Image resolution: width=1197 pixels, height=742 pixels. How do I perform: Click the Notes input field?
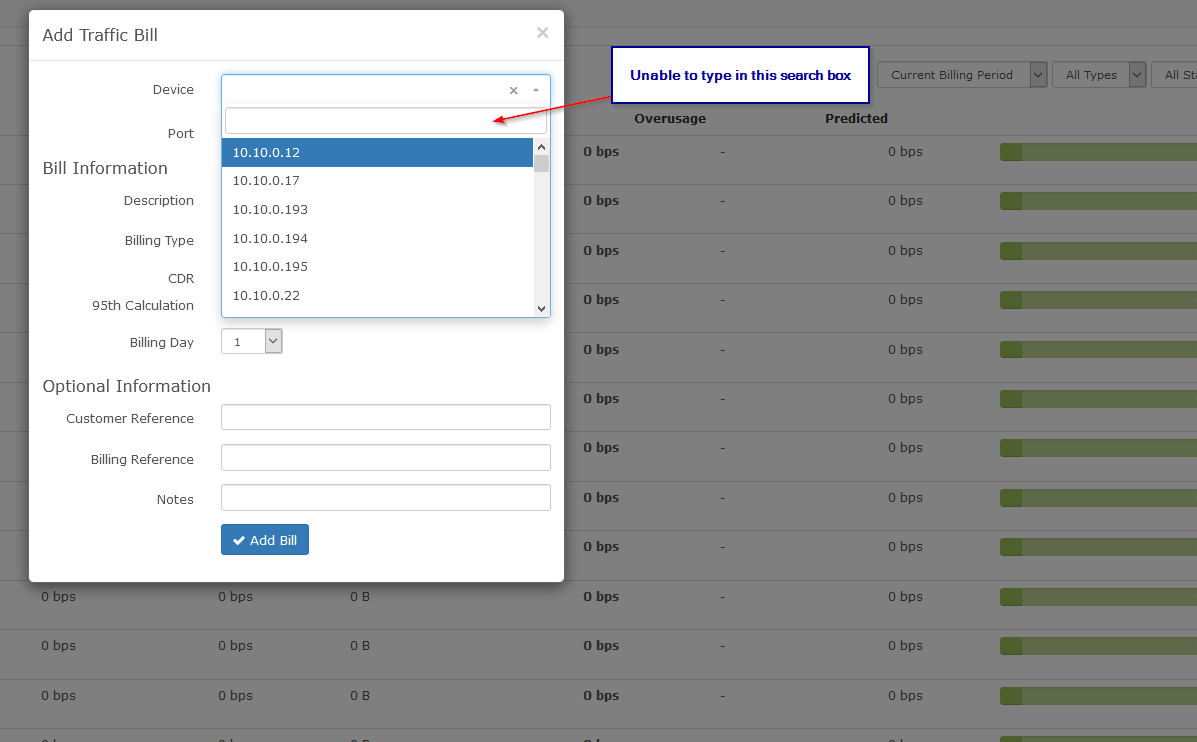point(385,497)
